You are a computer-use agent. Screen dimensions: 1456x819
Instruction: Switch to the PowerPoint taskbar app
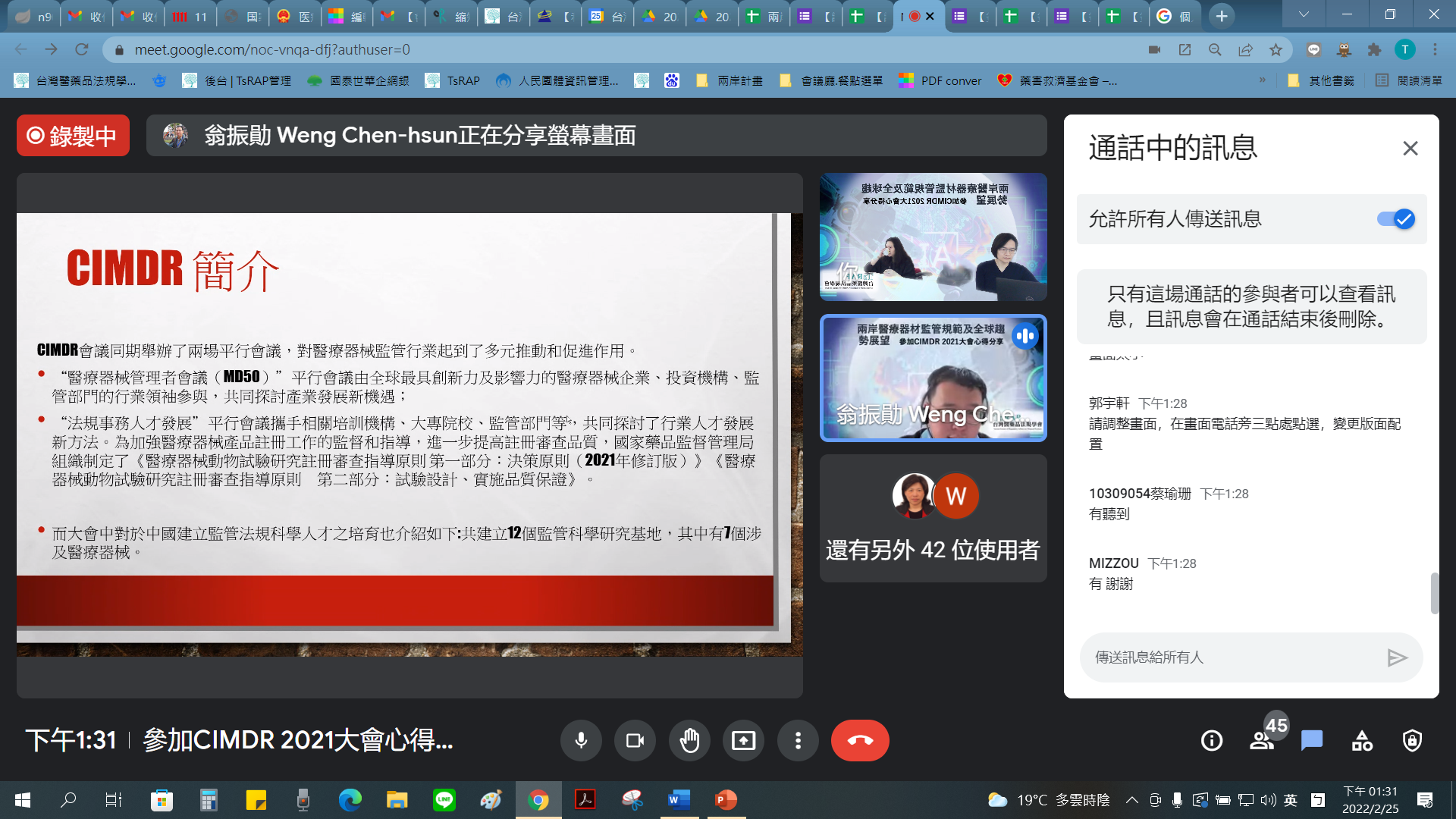click(726, 800)
